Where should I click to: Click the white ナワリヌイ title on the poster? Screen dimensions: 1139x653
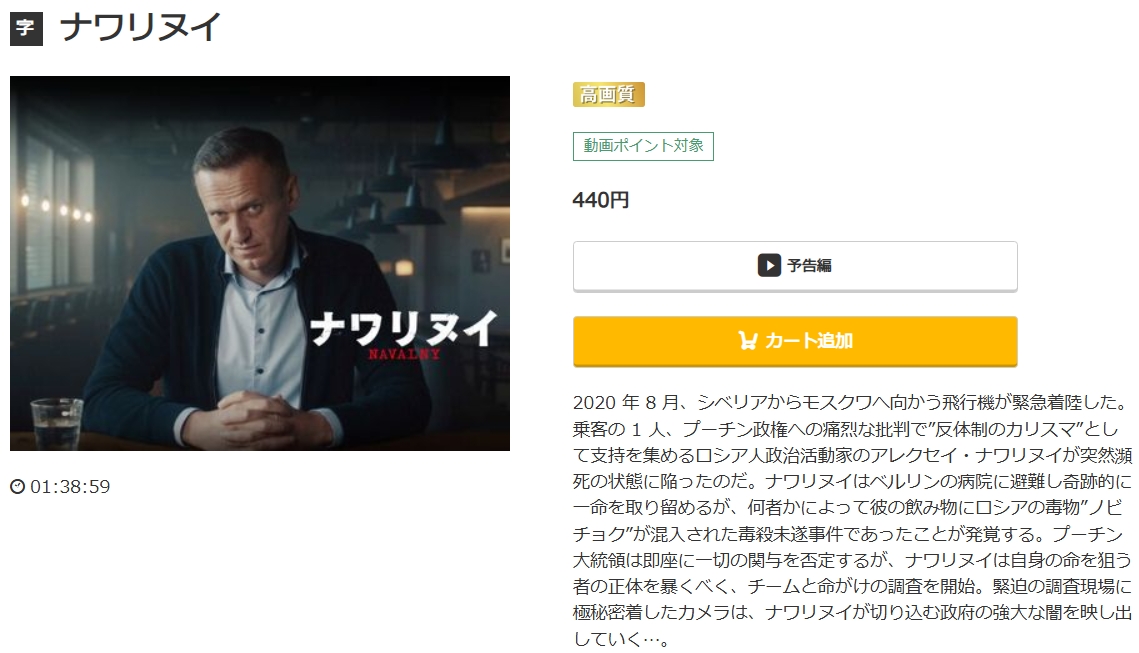(x=403, y=328)
